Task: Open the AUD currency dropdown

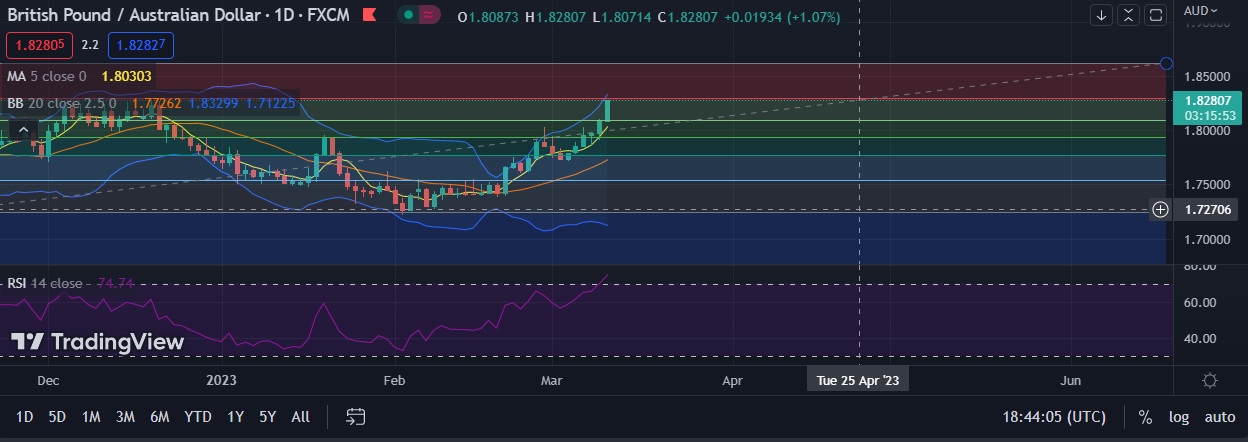Action: pyautogui.click(x=1201, y=10)
